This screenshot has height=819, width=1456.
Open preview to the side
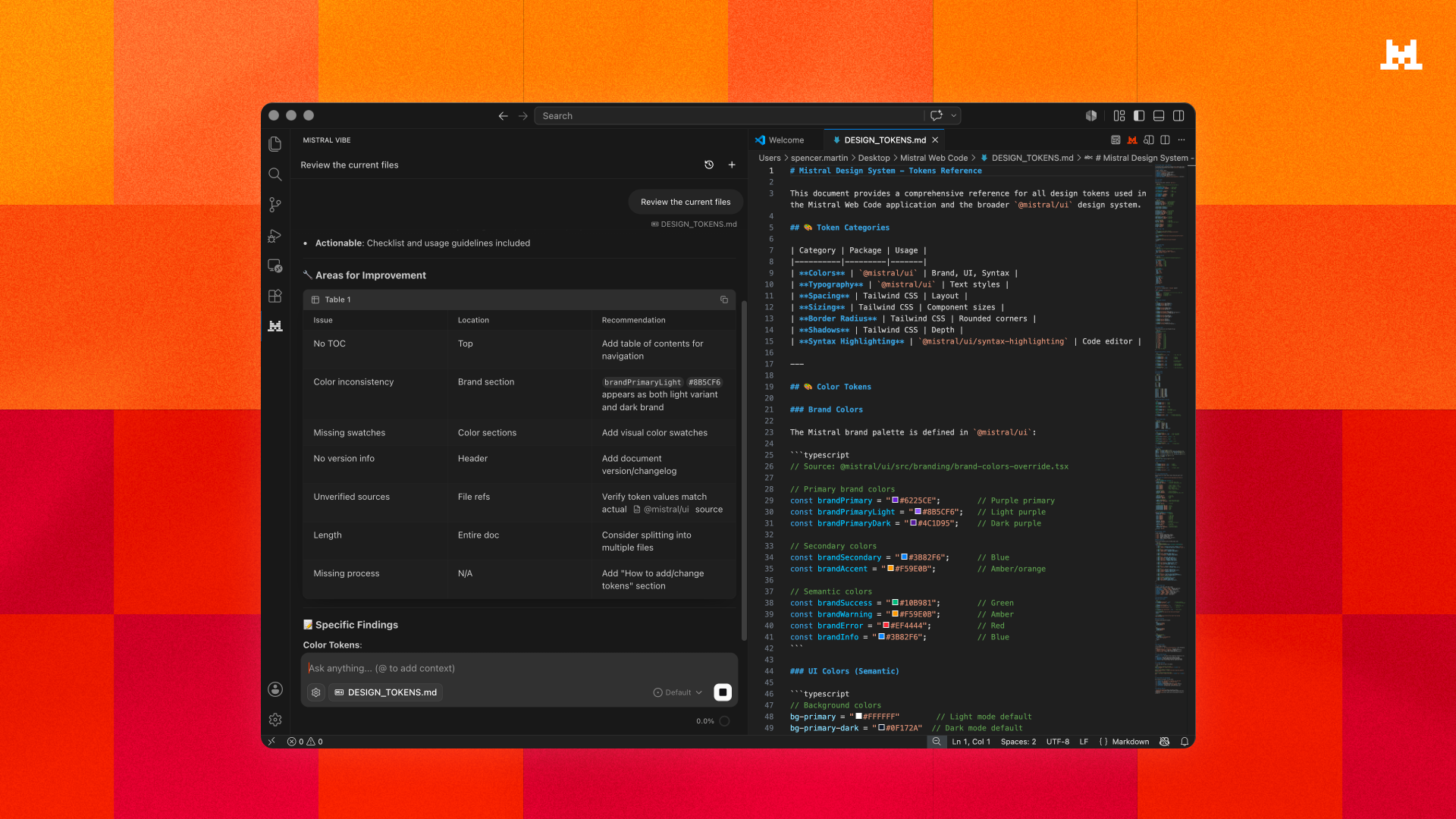pyautogui.click(x=1149, y=140)
